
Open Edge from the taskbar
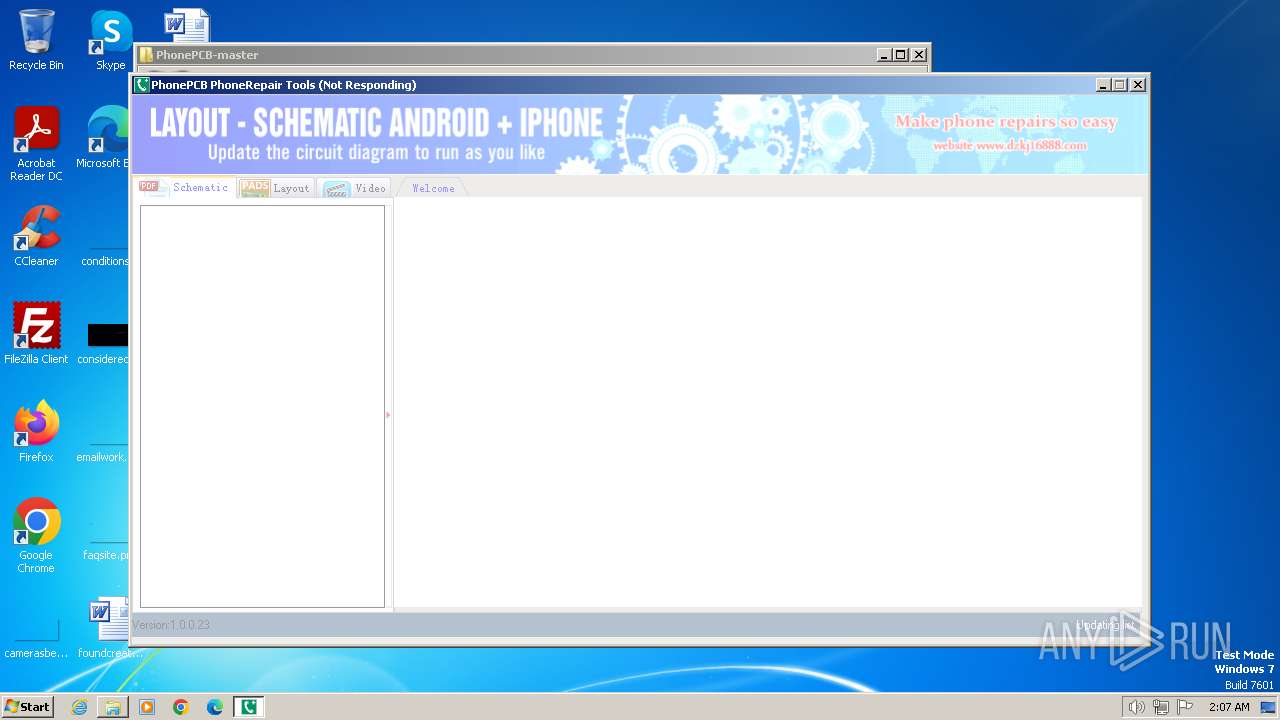pos(215,707)
